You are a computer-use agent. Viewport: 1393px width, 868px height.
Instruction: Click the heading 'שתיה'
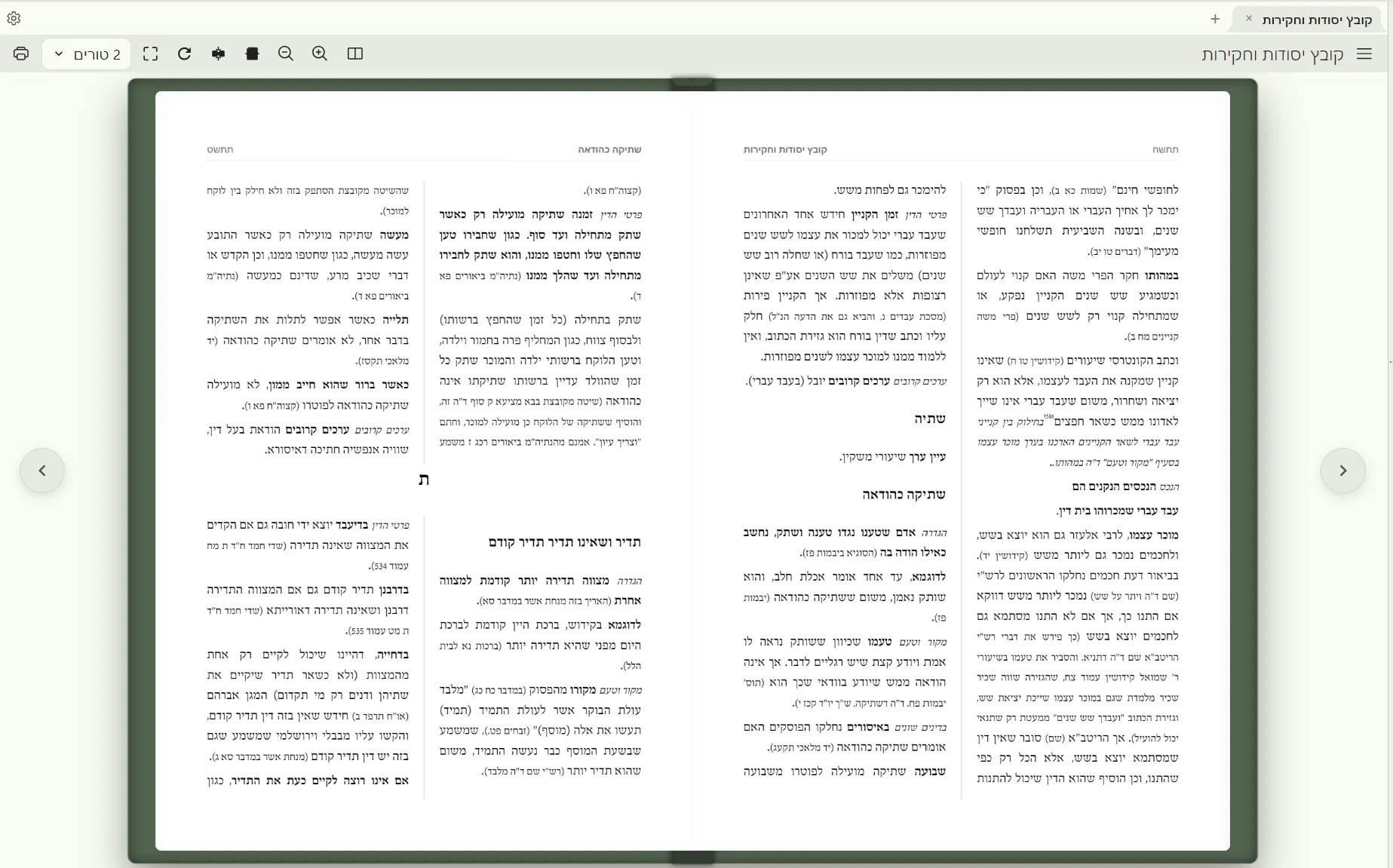click(x=930, y=419)
